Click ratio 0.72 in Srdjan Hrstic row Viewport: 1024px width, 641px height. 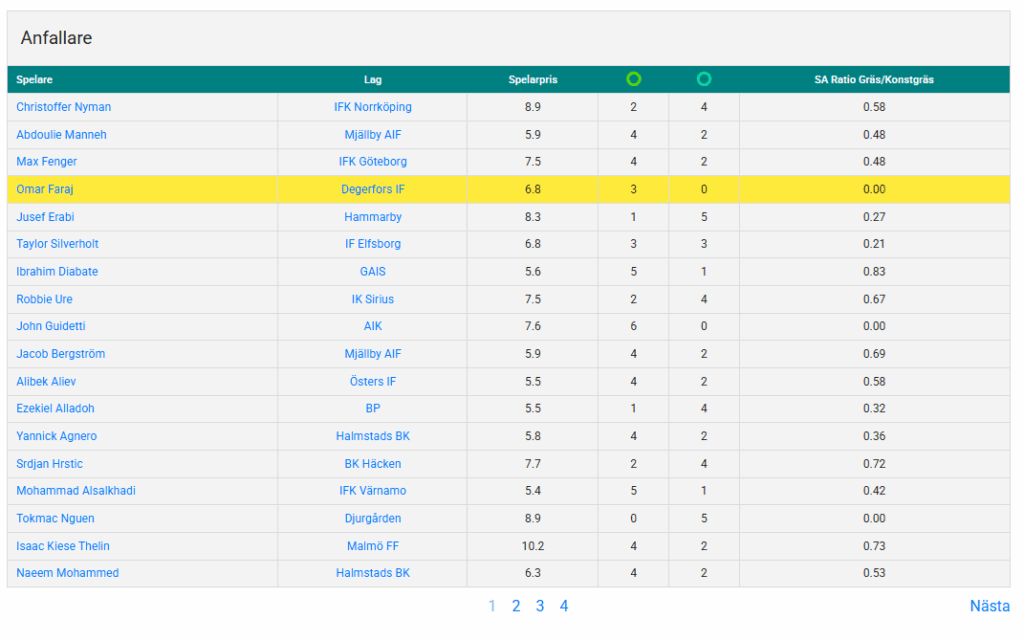[874, 463]
